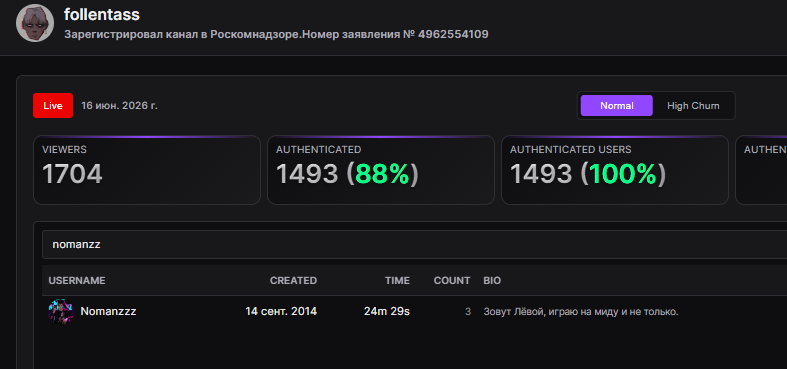787x369 pixels.
Task: Select the AUTHENTICATED 88% stat card
Action: click(381, 170)
